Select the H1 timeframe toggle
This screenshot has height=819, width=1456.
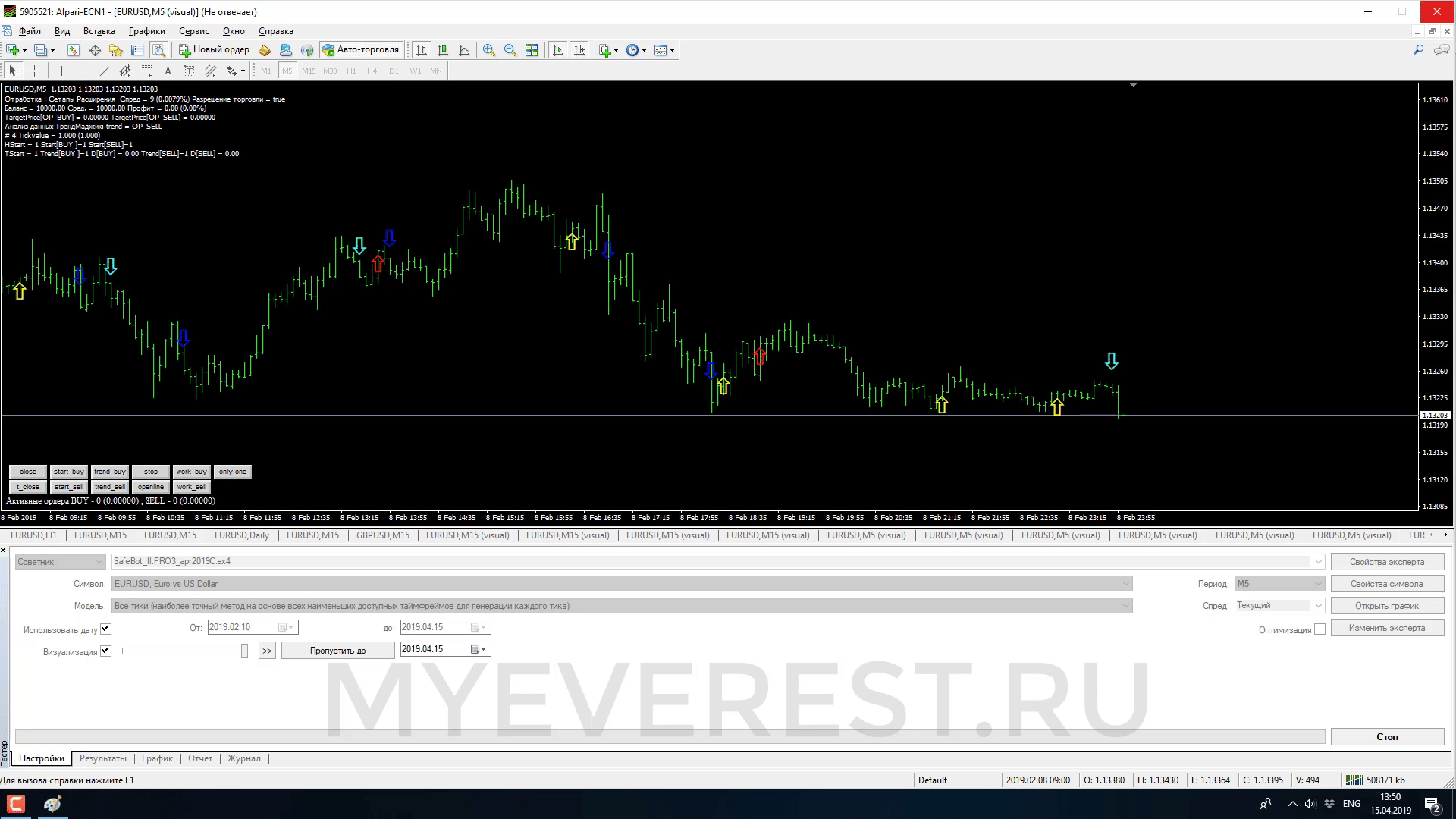pos(351,71)
